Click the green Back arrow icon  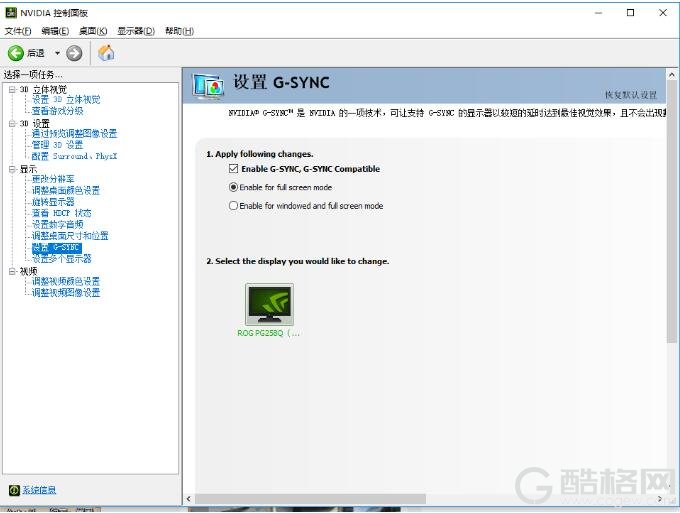tap(16, 53)
